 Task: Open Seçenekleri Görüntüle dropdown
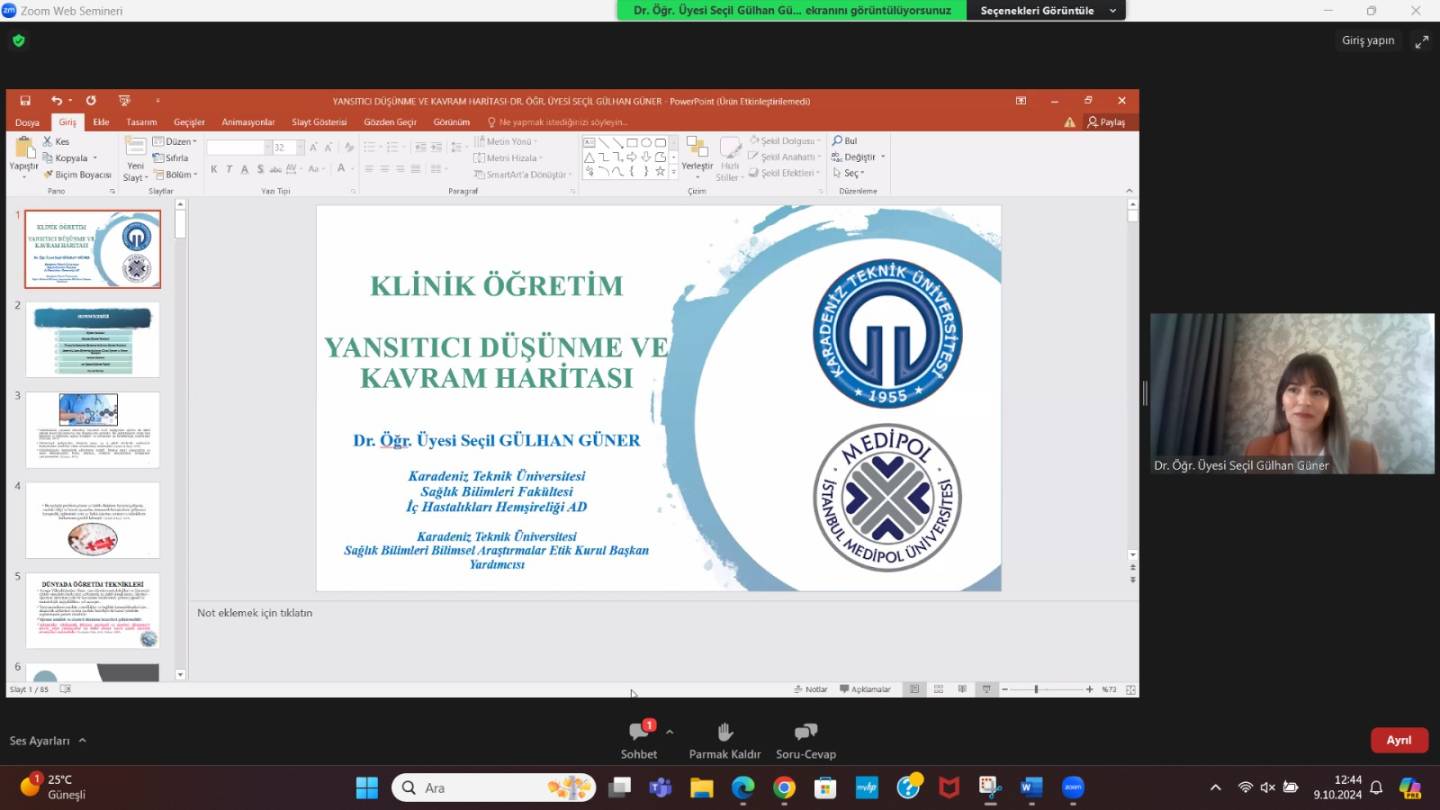click(x=1046, y=10)
